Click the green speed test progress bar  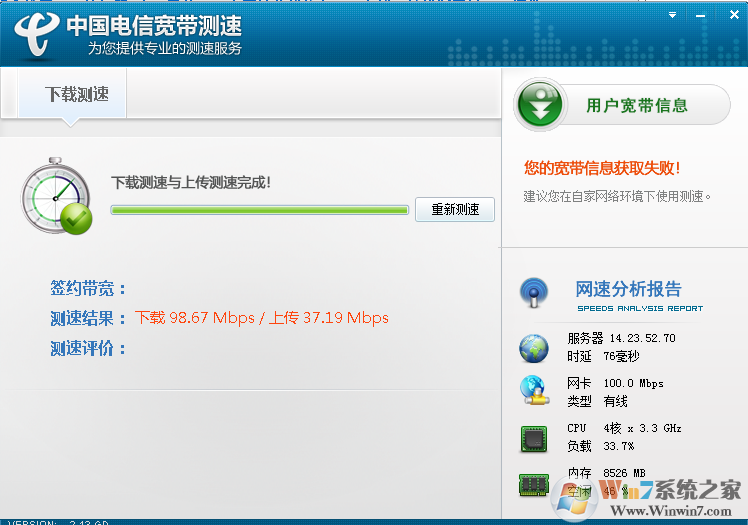(x=260, y=210)
